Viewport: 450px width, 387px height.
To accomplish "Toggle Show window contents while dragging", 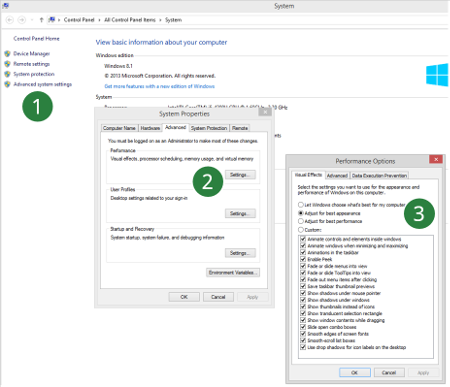I will point(303,320).
